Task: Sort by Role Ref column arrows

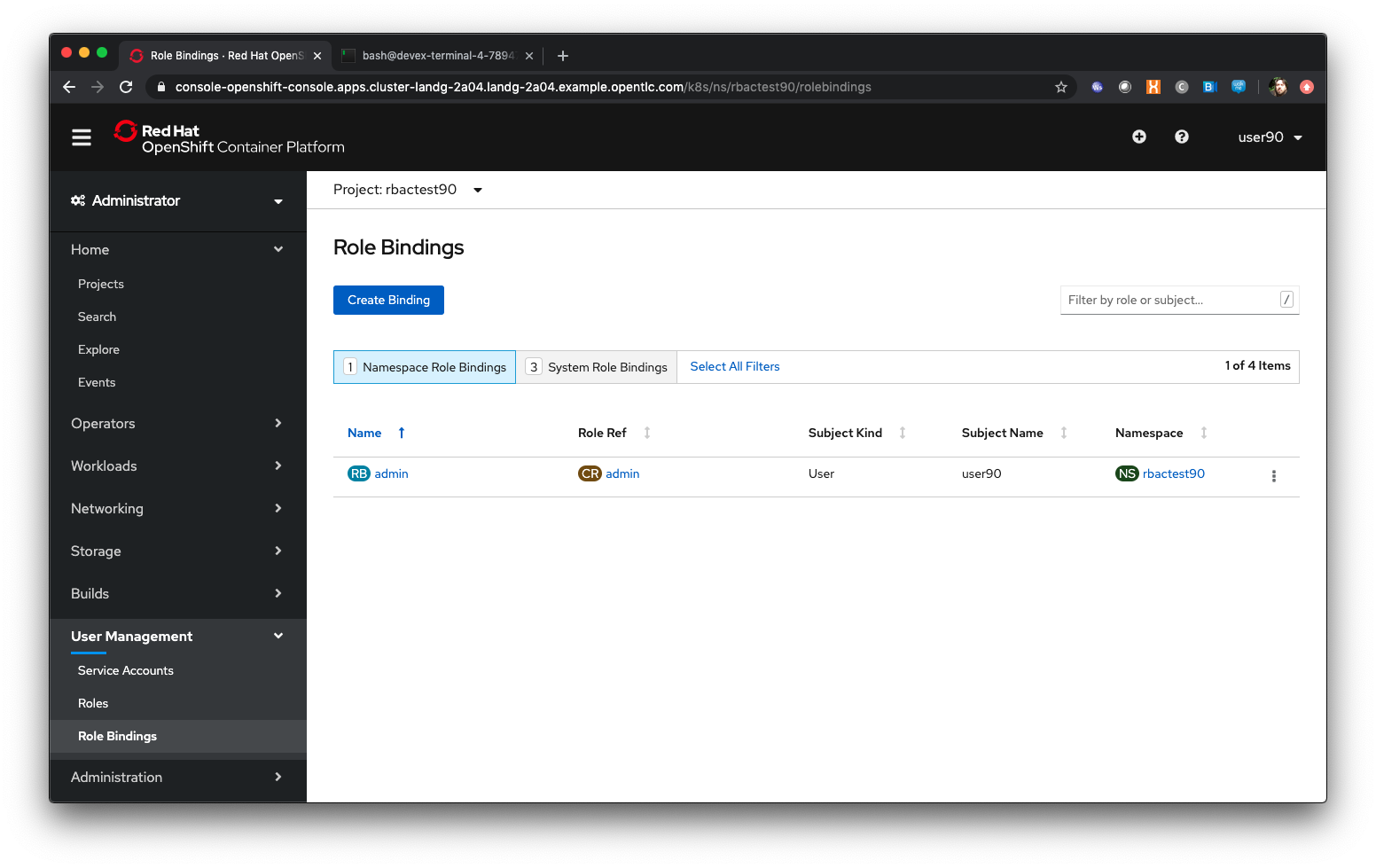Action: tap(647, 433)
